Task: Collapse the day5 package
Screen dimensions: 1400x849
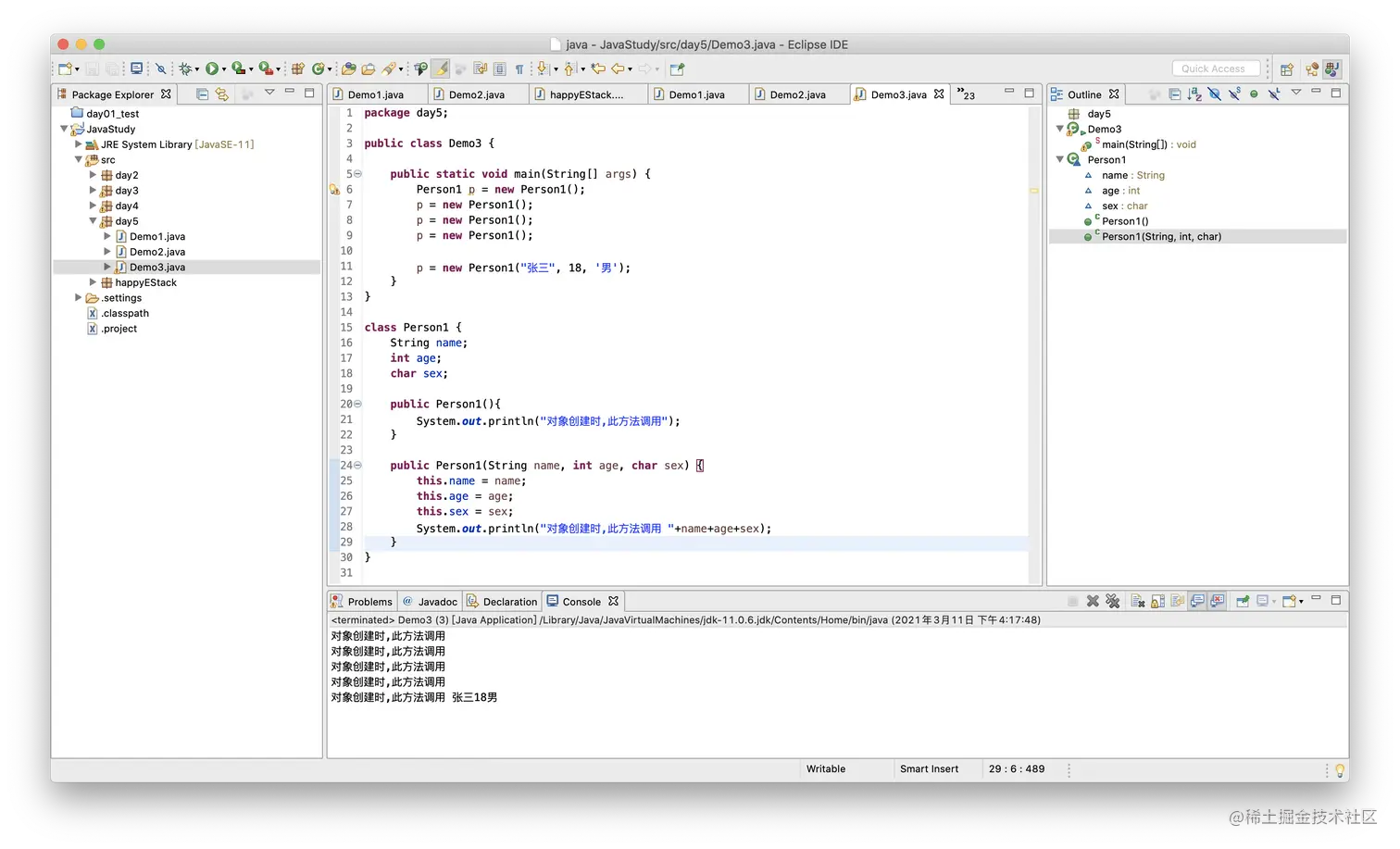Action: click(93, 220)
